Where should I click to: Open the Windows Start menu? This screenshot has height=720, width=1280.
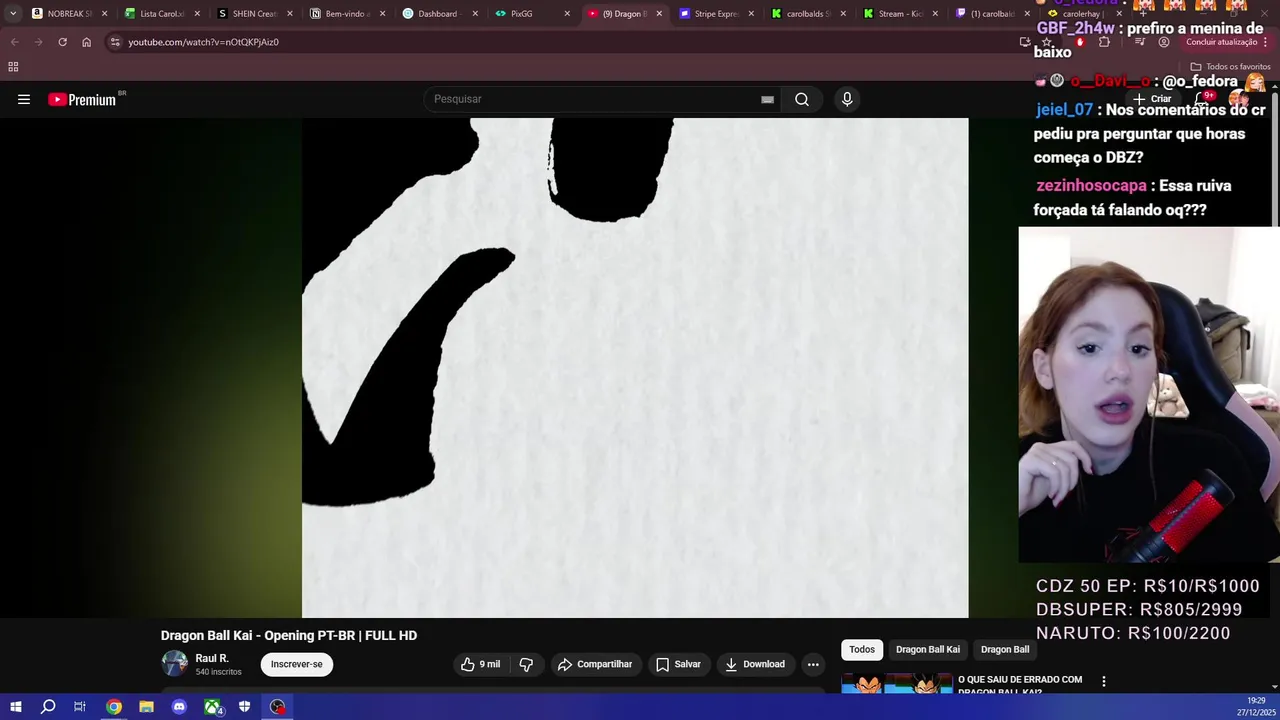(16, 707)
